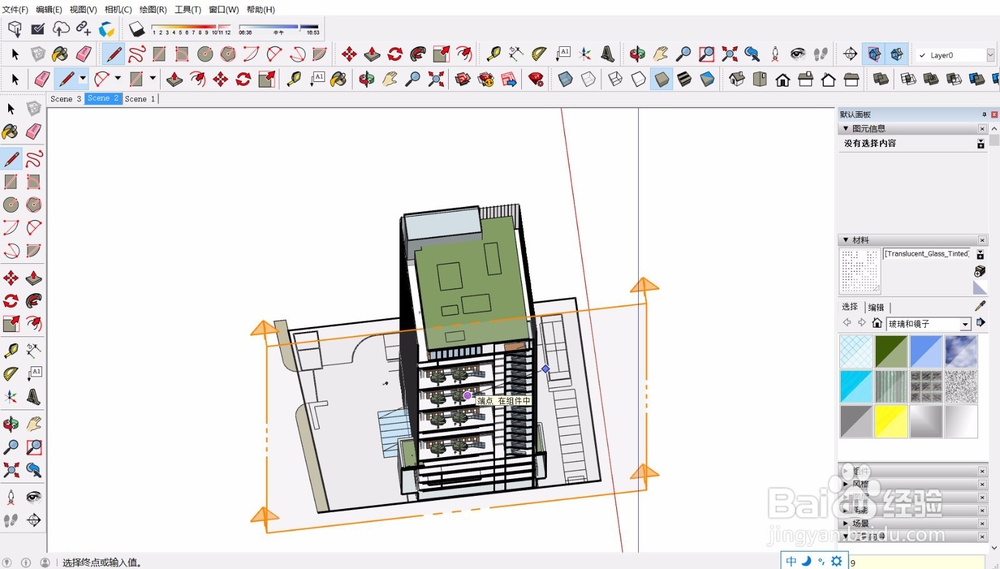Toggle Back Edges style
The width and height of the screenshot is (1000, 569).
pyautogui.click(x=587, y=79)
